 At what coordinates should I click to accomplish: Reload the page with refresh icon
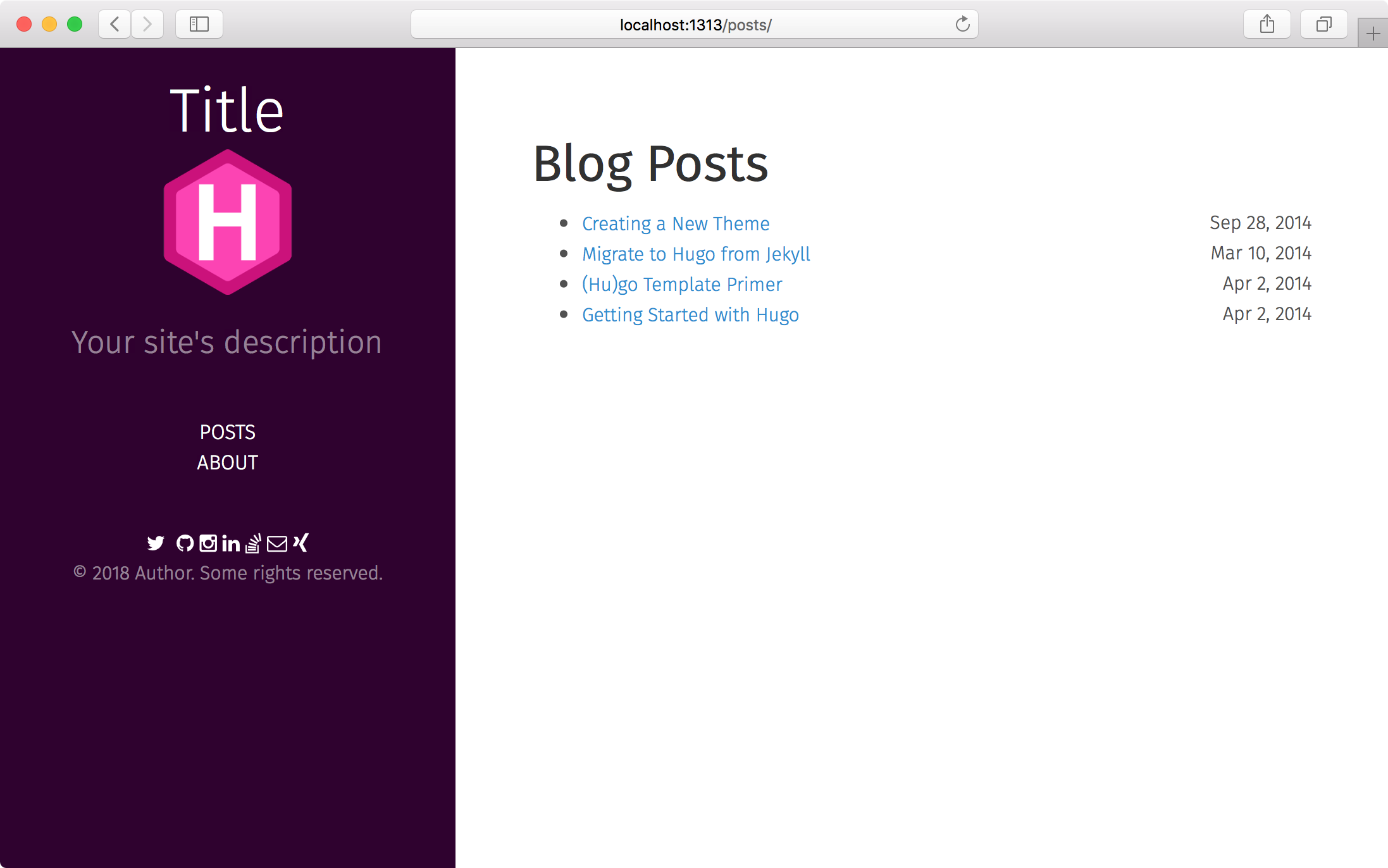click(x=962, y=24)
